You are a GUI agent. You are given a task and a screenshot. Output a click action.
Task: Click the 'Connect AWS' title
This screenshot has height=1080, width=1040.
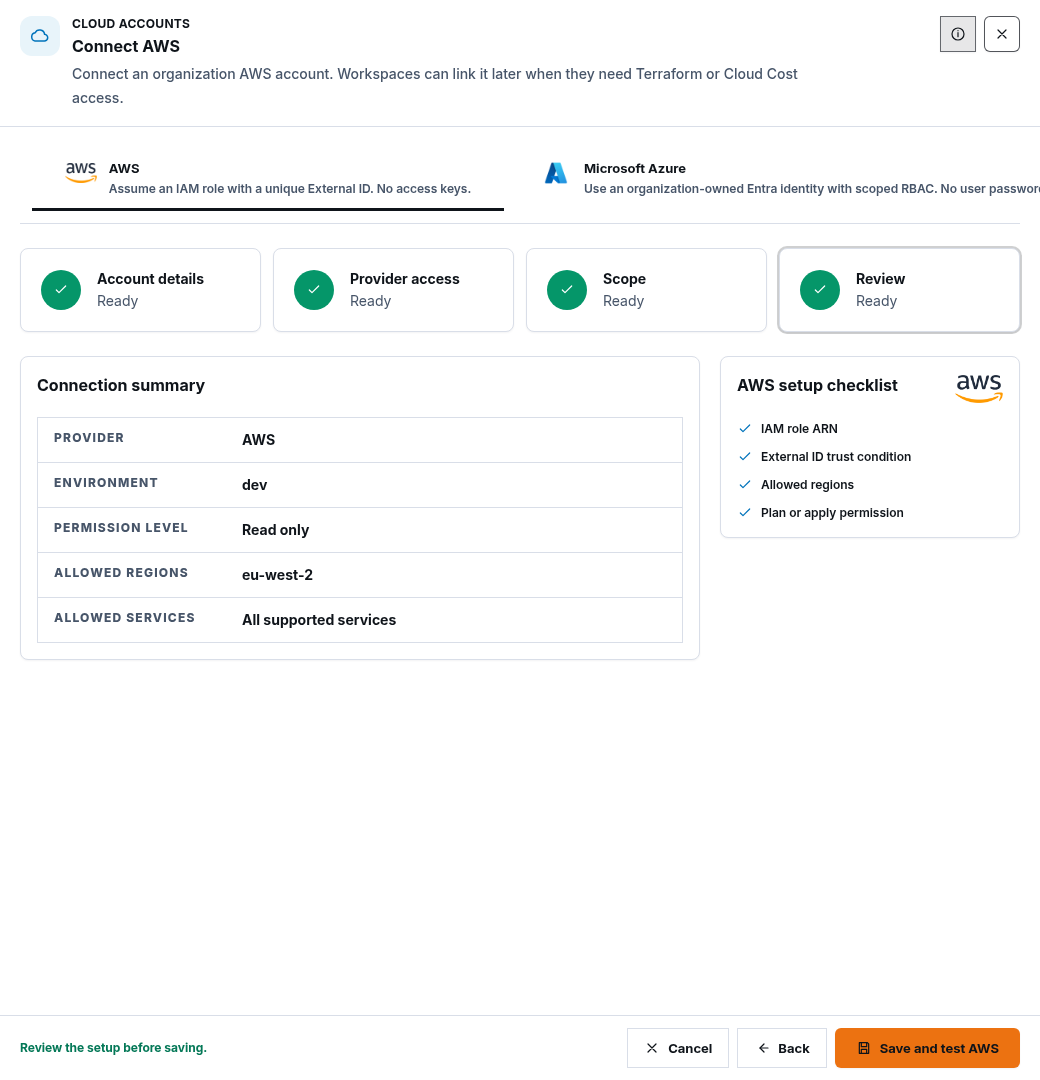(x=126, y=46)
